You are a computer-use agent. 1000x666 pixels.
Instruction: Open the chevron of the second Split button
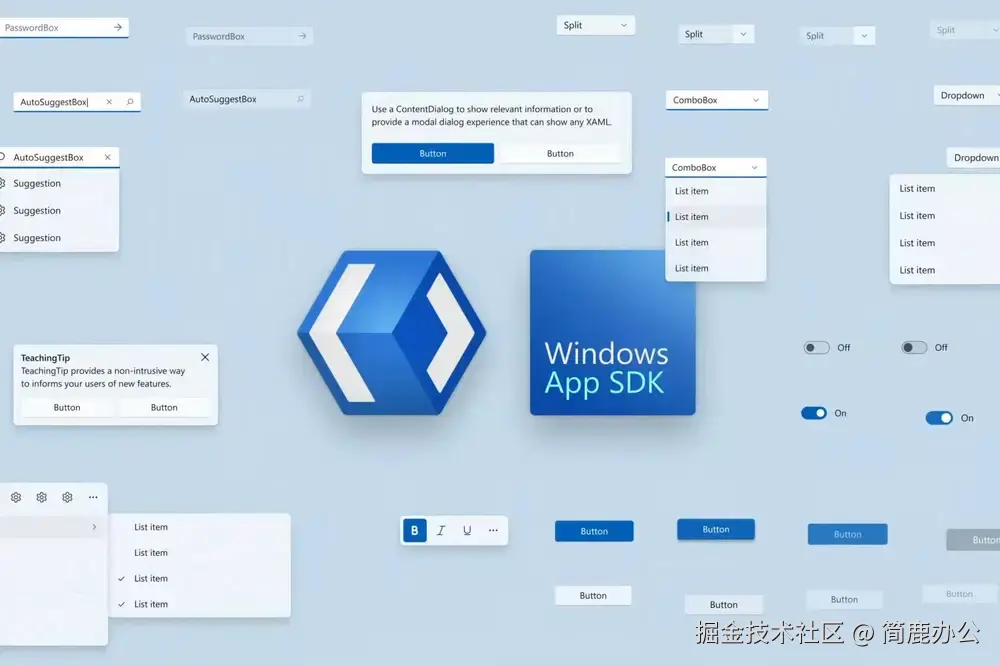[743, 34]
